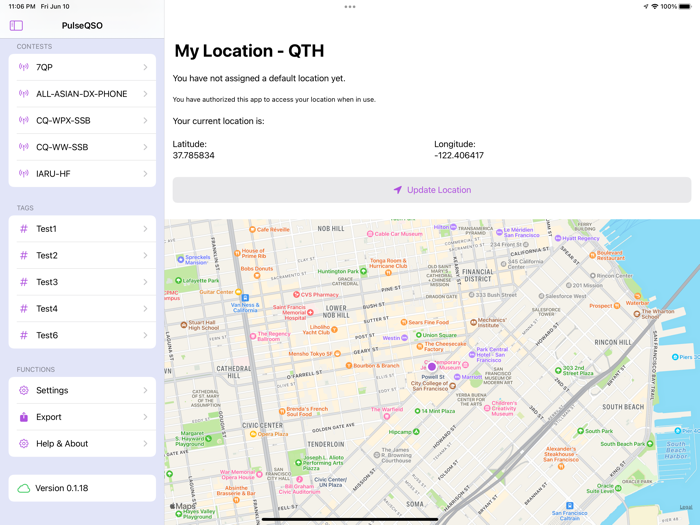Click the longitude value -122.406417
This screenshot has width=700, height=525.
459,155
